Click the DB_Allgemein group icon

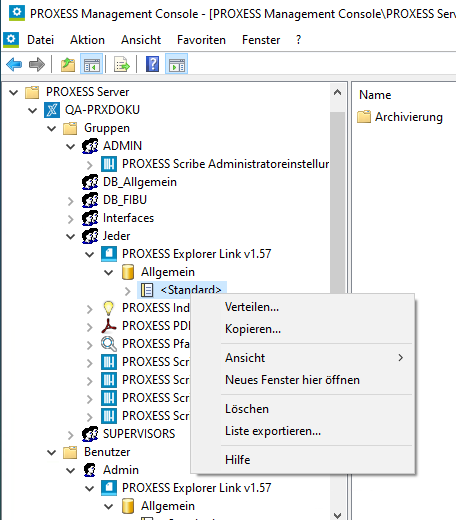(90, 182)
